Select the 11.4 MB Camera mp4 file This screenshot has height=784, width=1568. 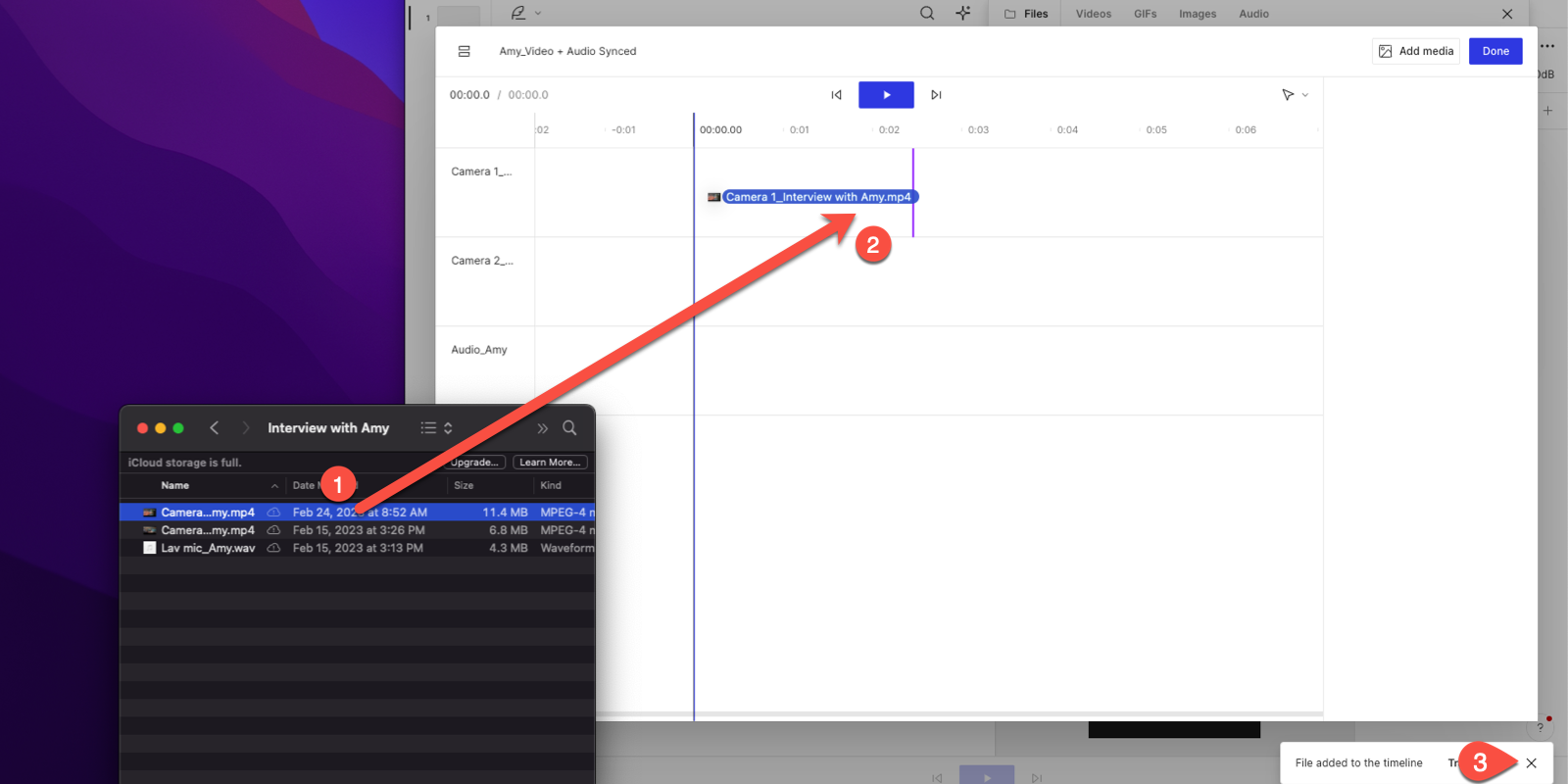click(357, 513)
